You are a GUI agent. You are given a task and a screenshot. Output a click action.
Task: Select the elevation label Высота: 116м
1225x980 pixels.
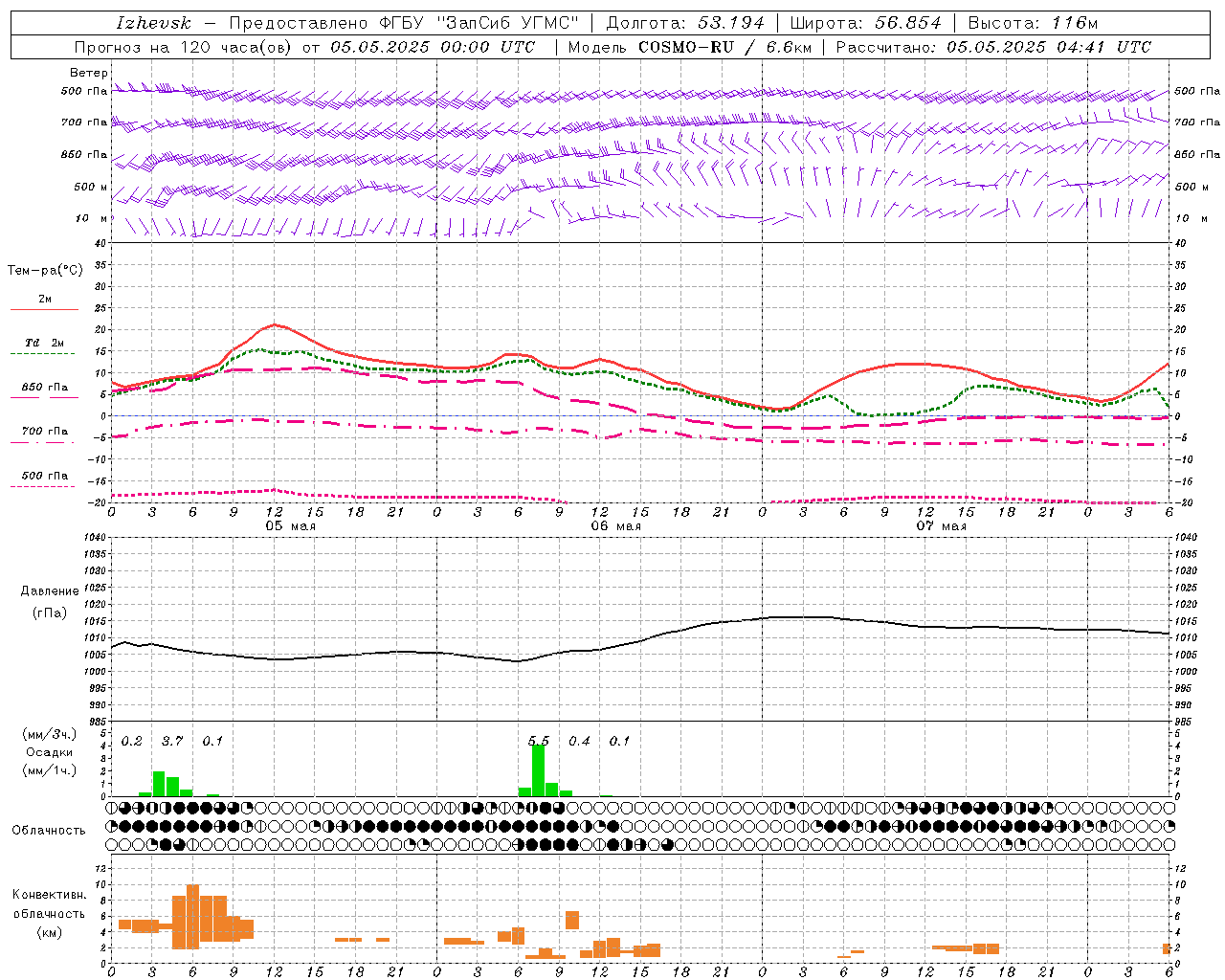click(x=1033, y=23)
